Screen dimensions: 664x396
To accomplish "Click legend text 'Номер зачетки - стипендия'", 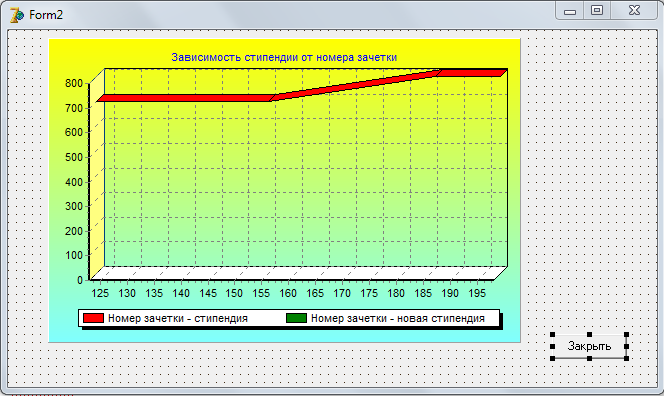I will [x=178, y=318].
